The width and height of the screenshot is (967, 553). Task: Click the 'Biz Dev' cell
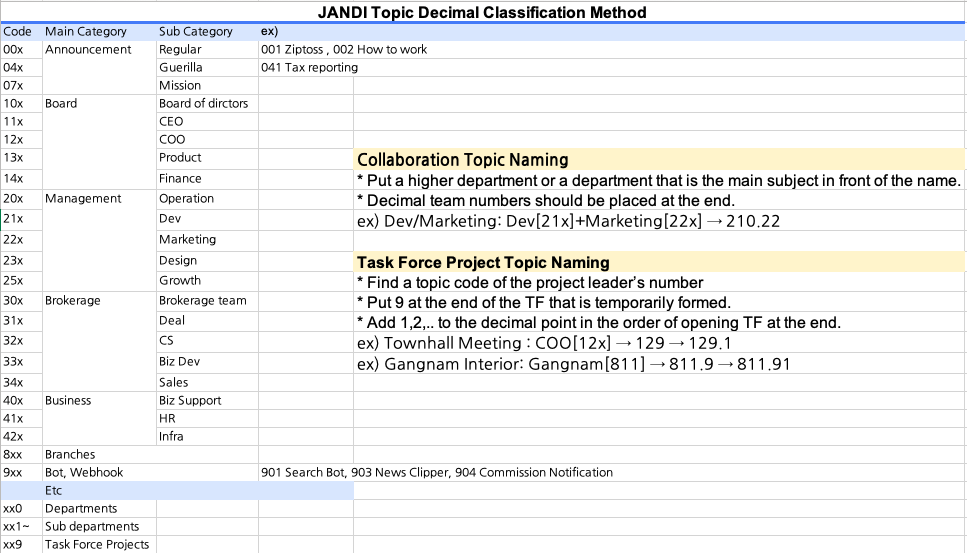point(207,362)
